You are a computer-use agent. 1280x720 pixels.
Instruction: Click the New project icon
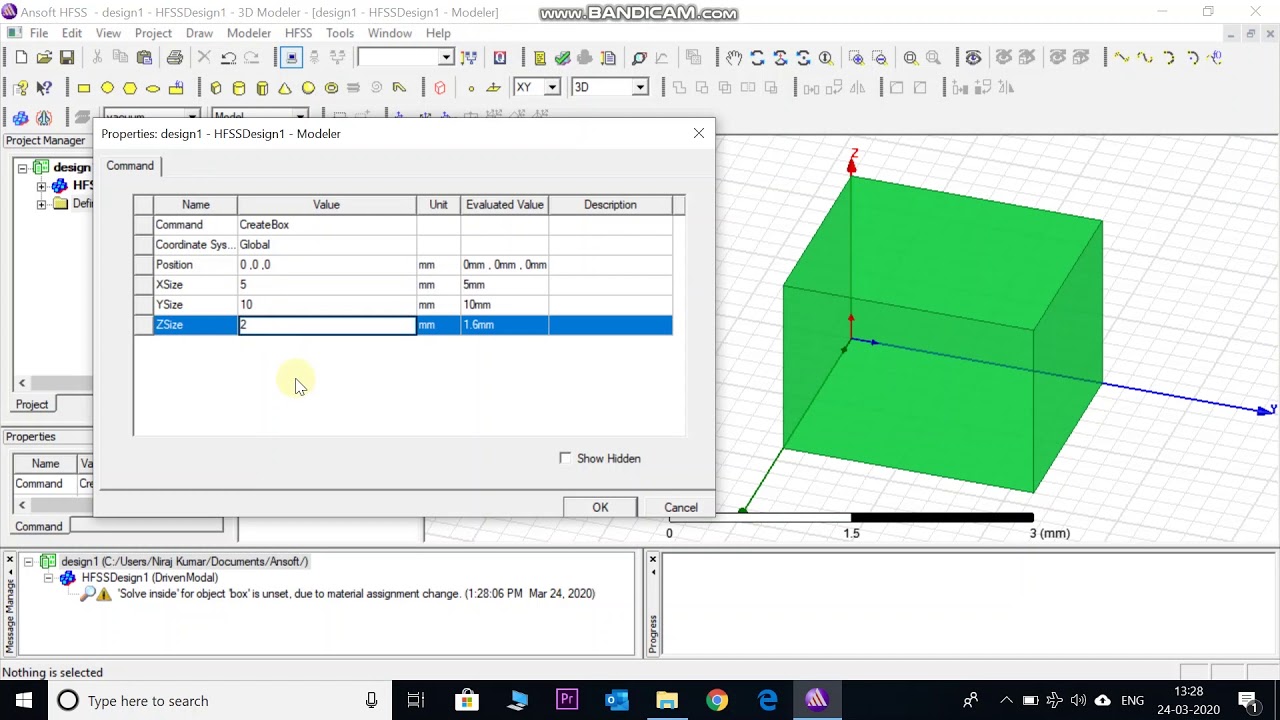21,58
